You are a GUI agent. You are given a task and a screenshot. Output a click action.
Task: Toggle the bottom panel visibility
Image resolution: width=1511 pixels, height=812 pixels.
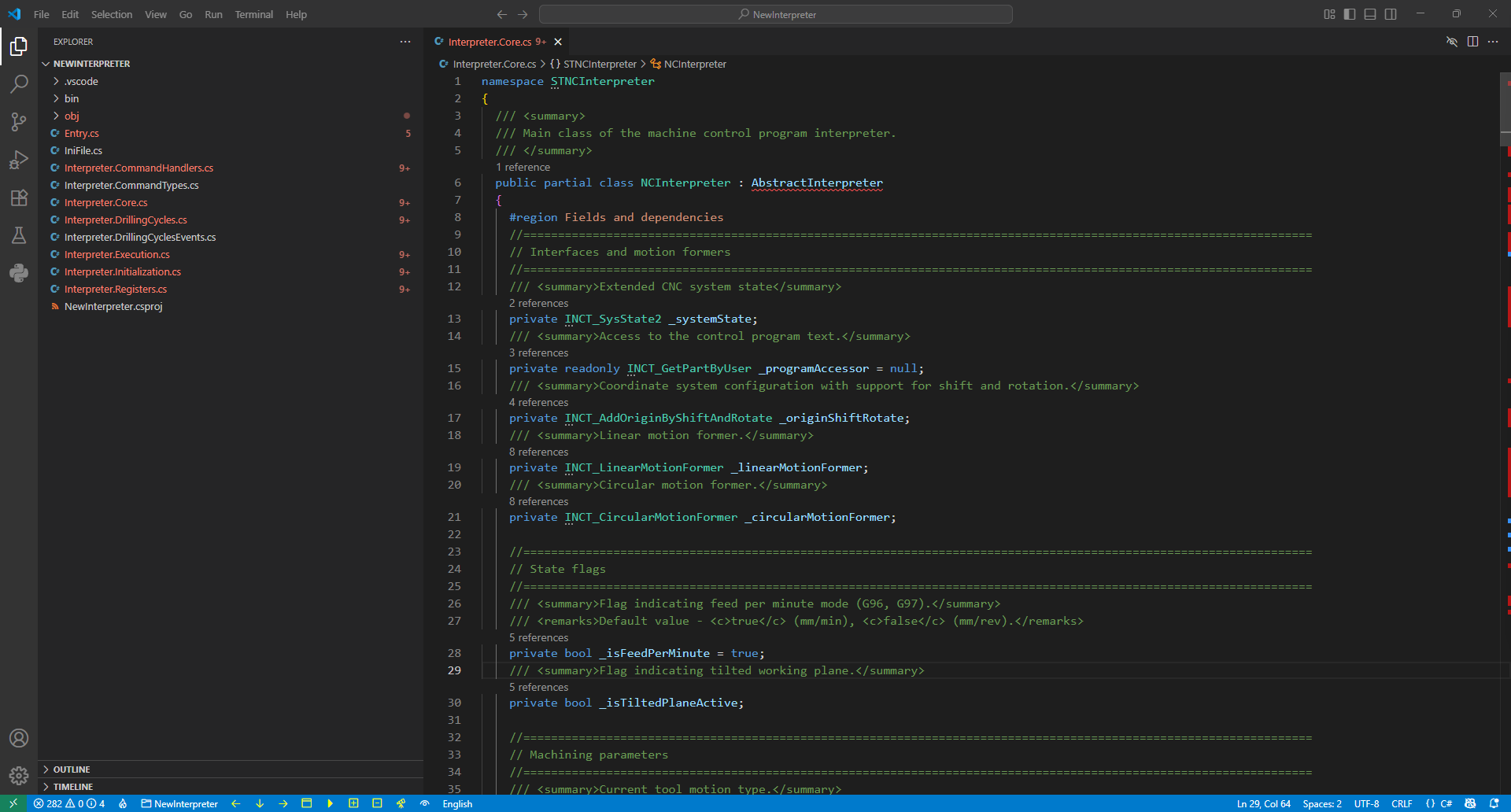pyautogui.click(x=1370, y=14)
